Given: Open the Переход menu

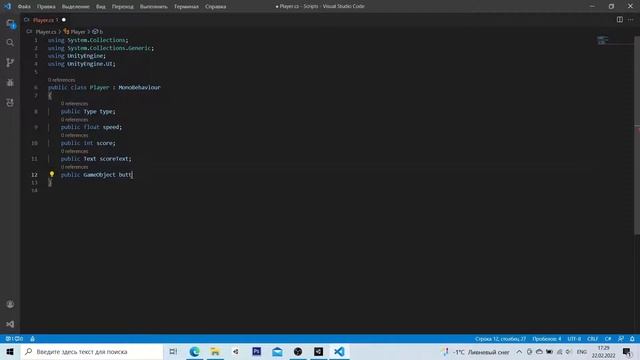Looking at the screenshot, I should [x=122, y=7].
